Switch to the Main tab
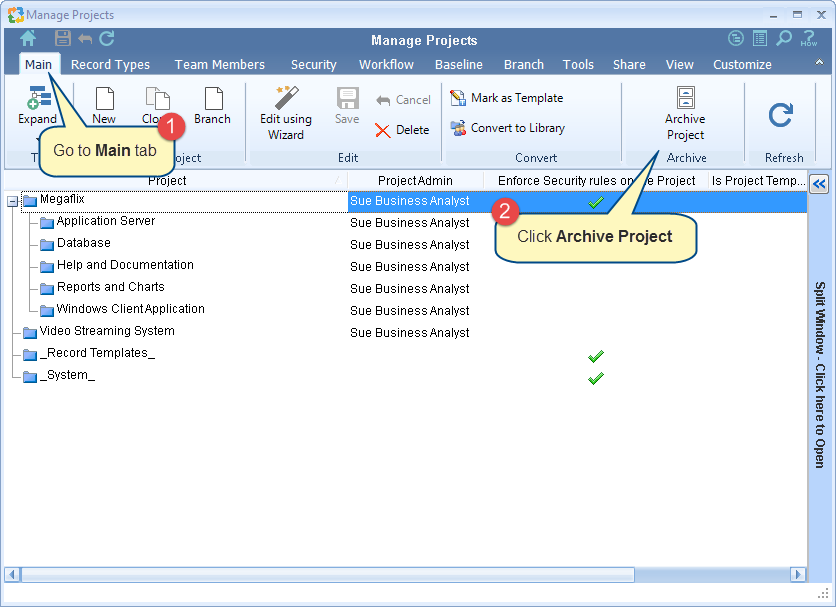The image size is (836, 607). tap(38, 65)
